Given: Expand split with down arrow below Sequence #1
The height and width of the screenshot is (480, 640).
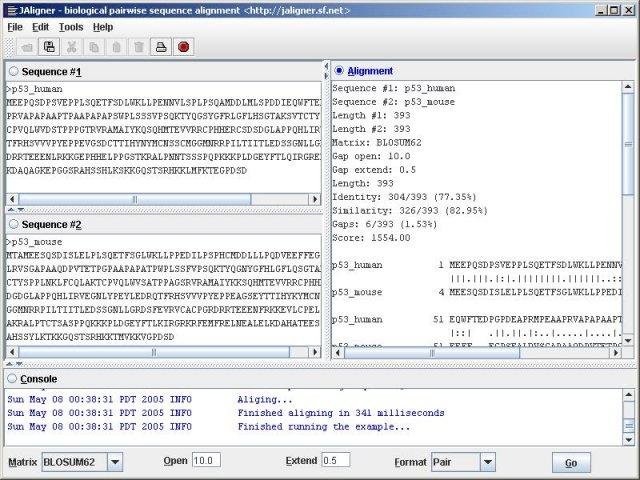Looking at the screenshot, I should click(20, 210).
